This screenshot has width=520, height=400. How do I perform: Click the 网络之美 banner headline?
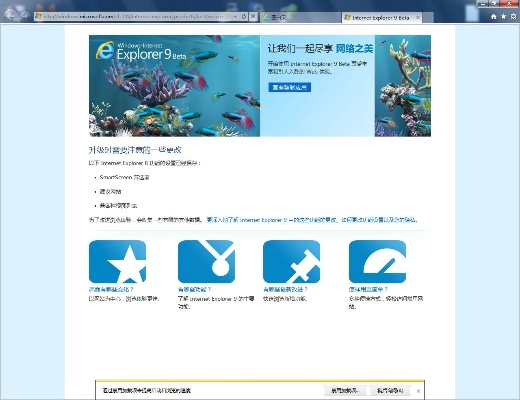click(354, 49)
